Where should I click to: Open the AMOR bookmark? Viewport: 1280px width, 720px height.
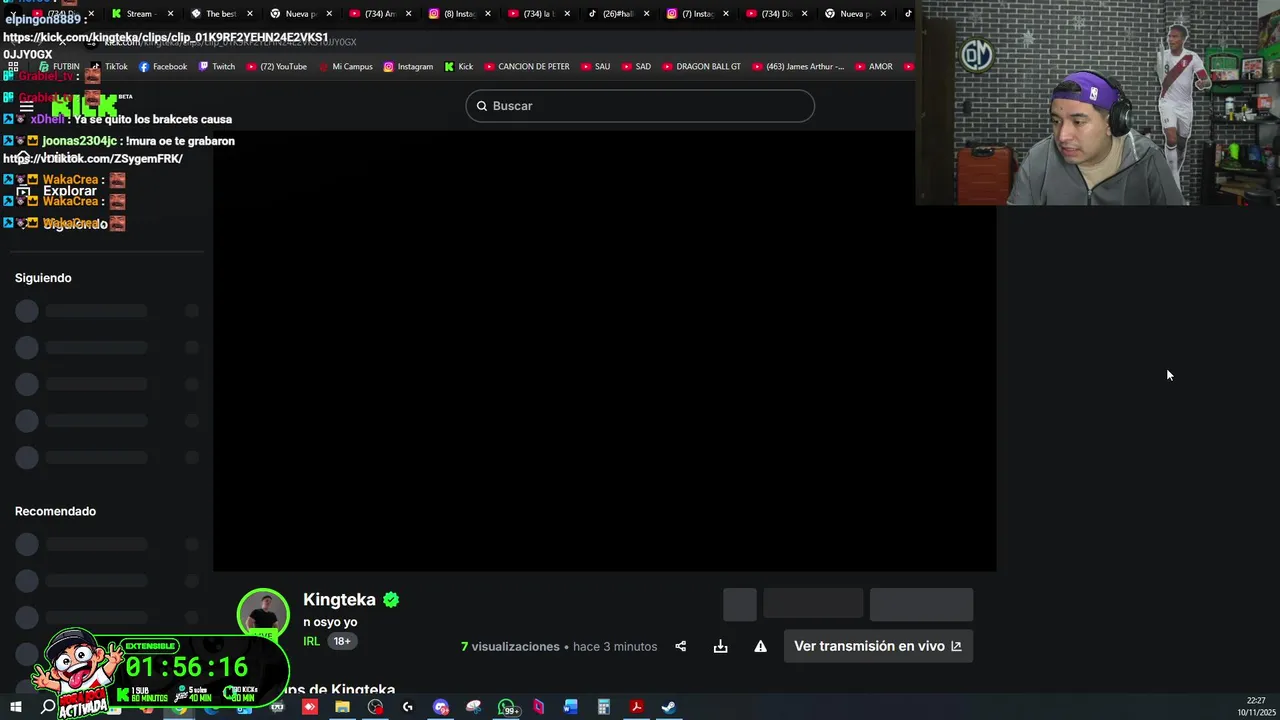point(873,67)
